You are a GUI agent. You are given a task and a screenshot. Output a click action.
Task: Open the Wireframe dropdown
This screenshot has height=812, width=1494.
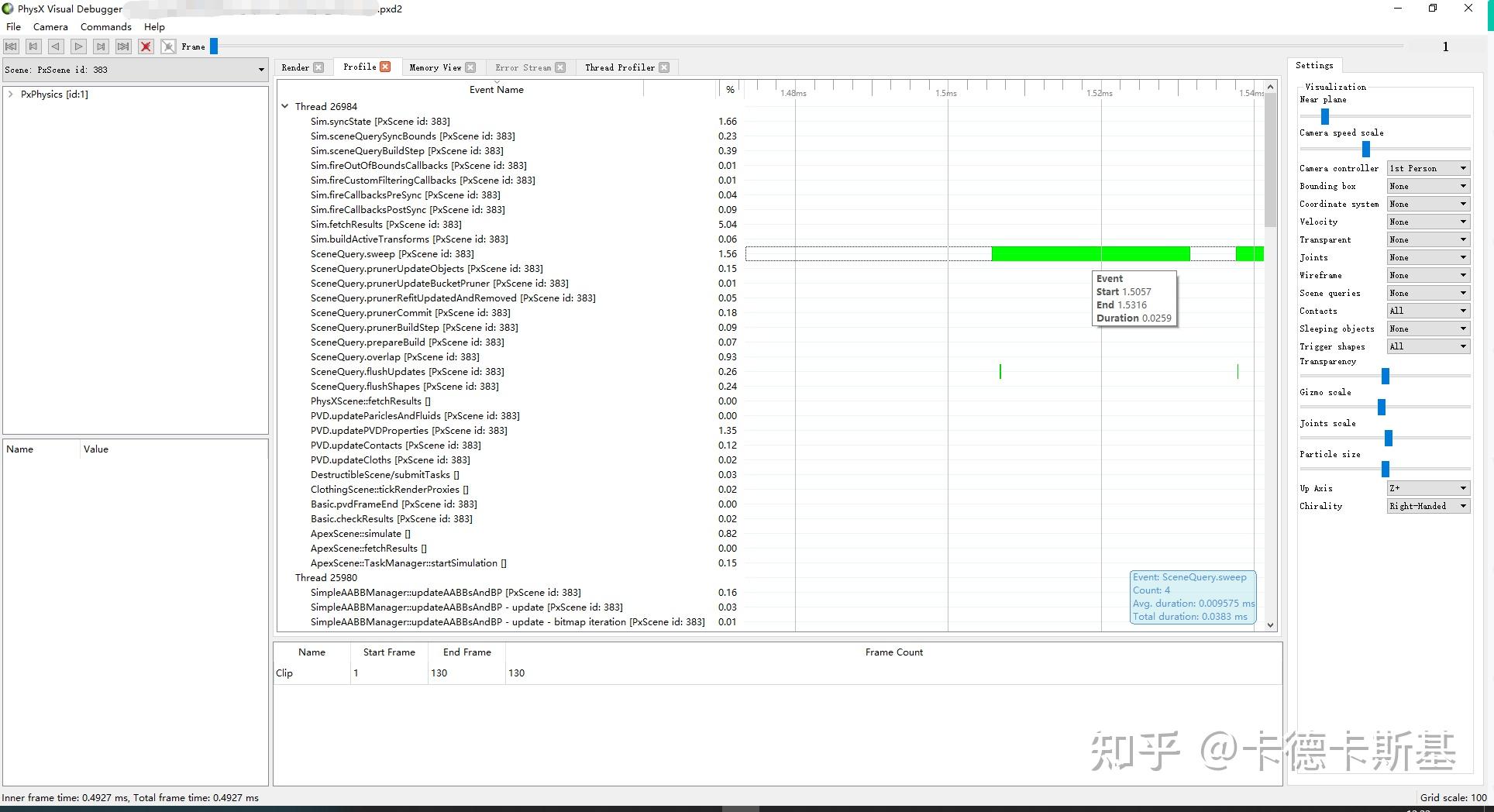(1428, 275)
